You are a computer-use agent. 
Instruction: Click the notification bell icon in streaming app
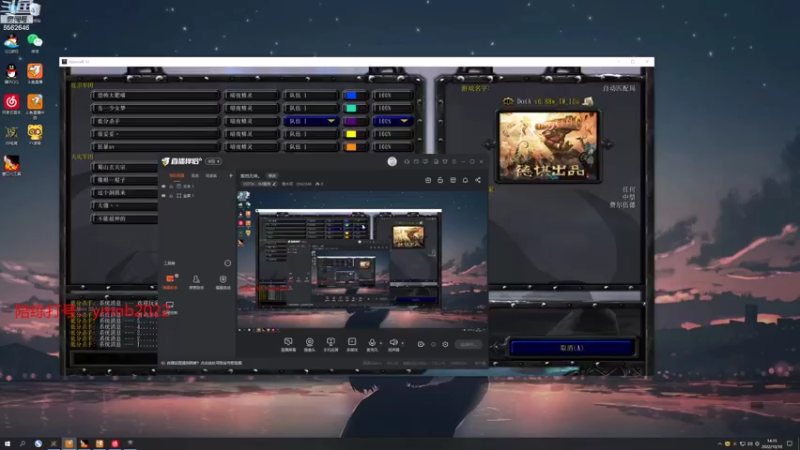465,180
